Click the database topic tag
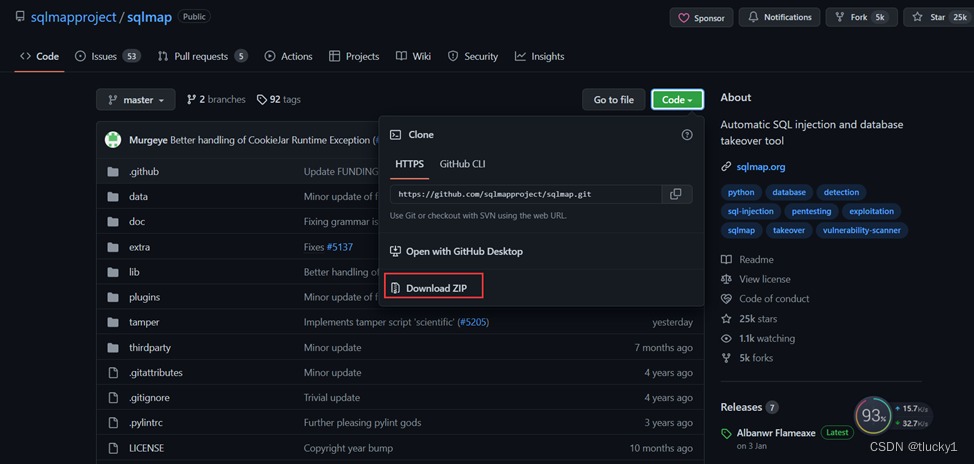This screenshot has width=974, height=464. tap(789, 193)
